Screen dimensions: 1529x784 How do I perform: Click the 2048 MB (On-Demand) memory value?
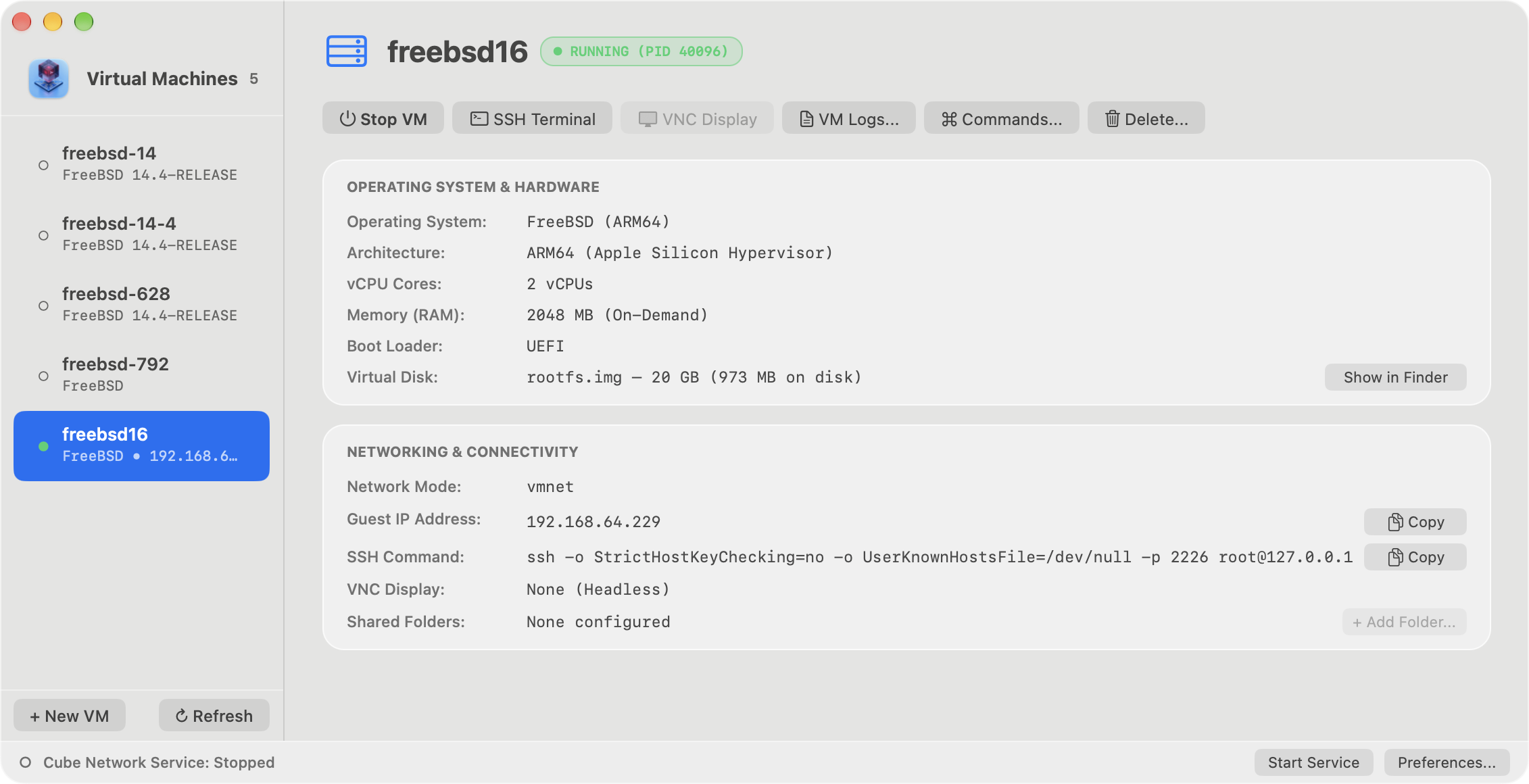(x=617, y=315)
